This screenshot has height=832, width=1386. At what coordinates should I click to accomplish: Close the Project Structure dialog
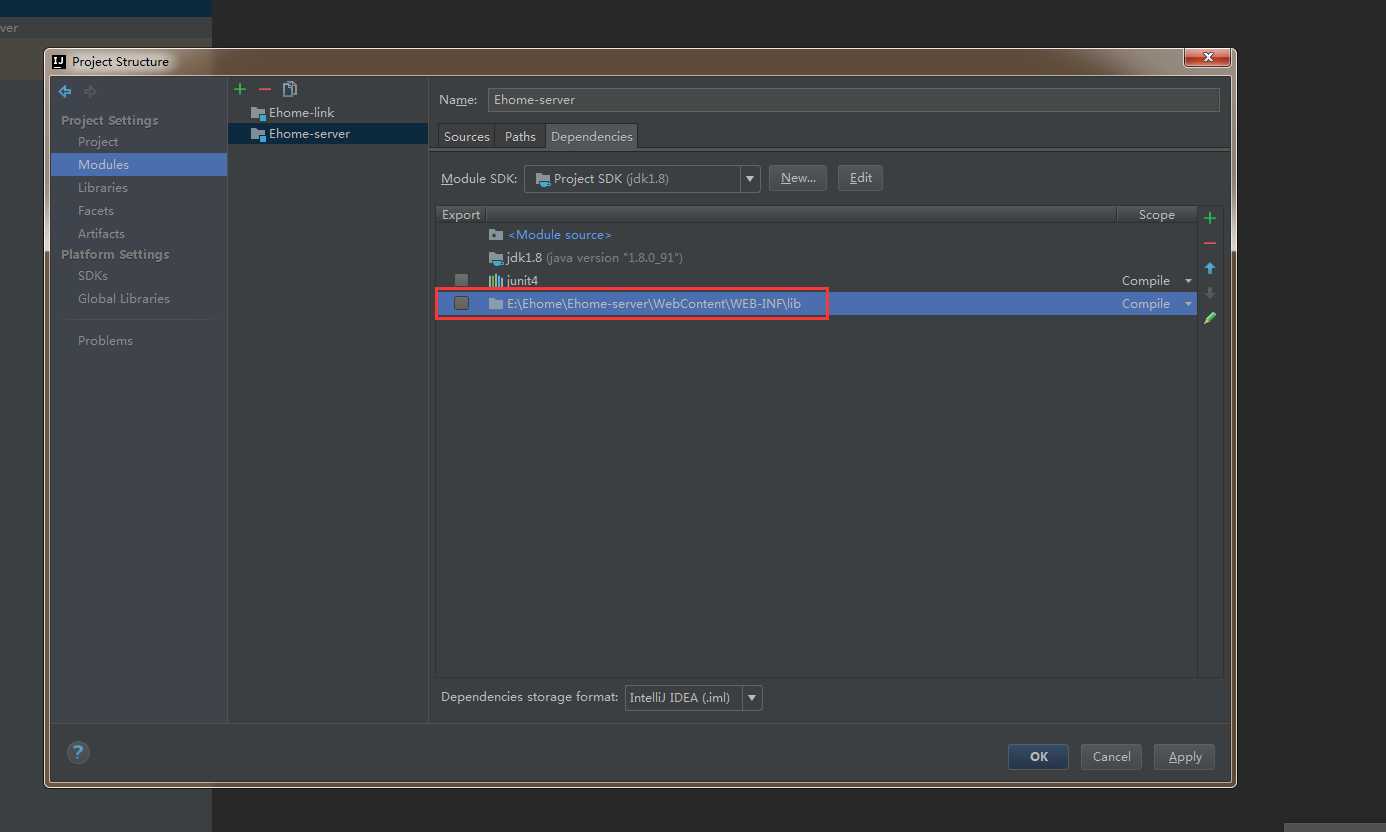tap(1206, 58)
